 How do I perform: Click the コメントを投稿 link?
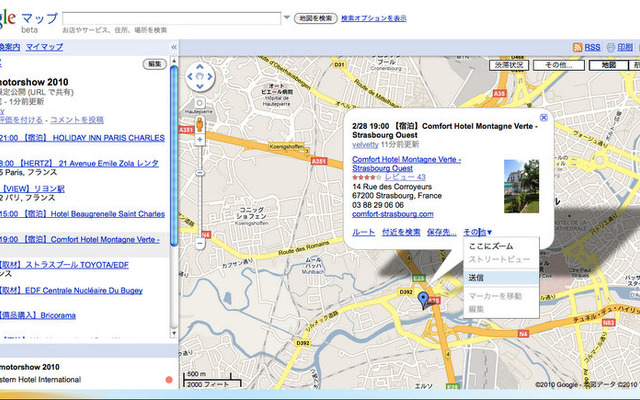77,120
